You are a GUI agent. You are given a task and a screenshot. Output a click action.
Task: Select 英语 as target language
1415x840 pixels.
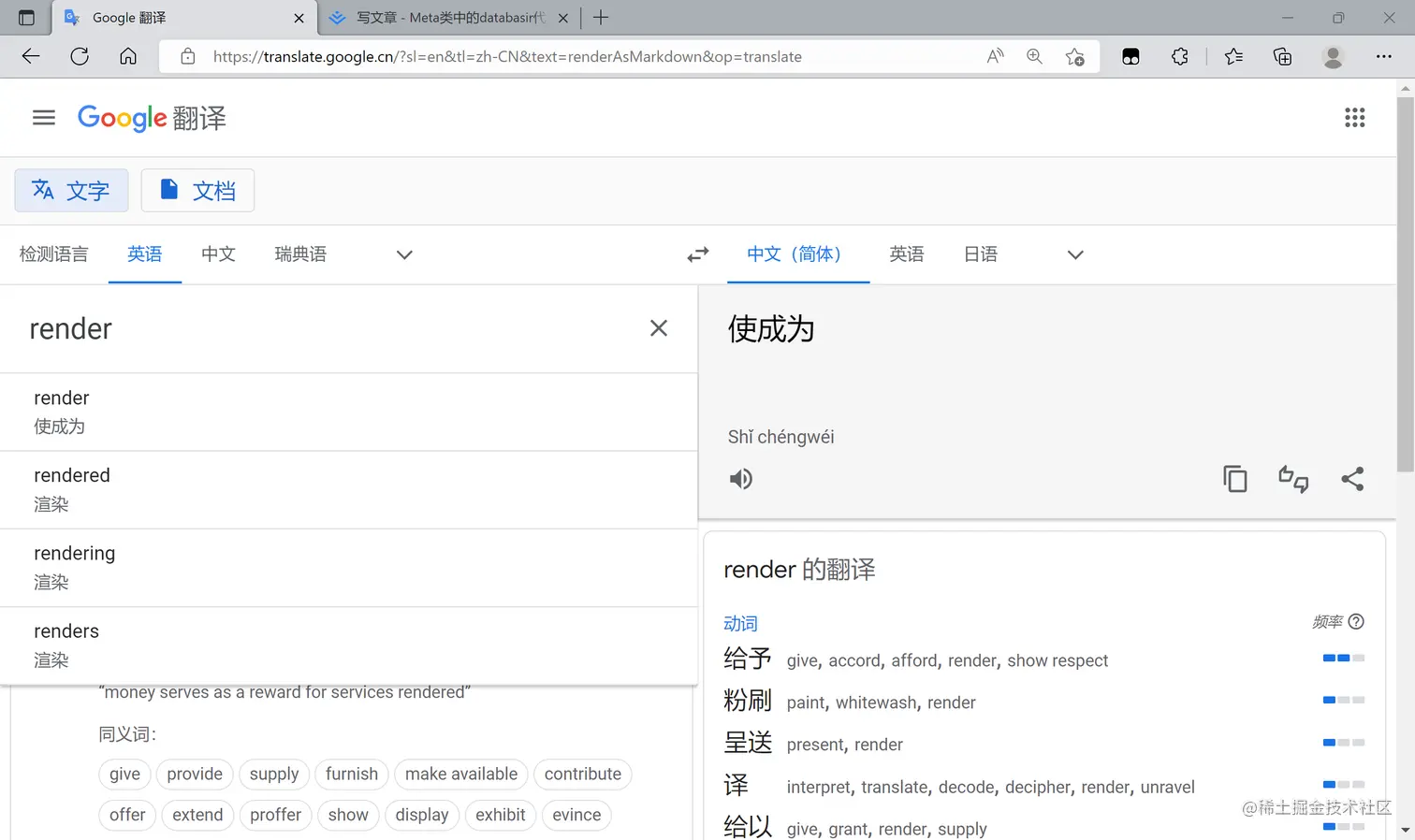point(907,254)
